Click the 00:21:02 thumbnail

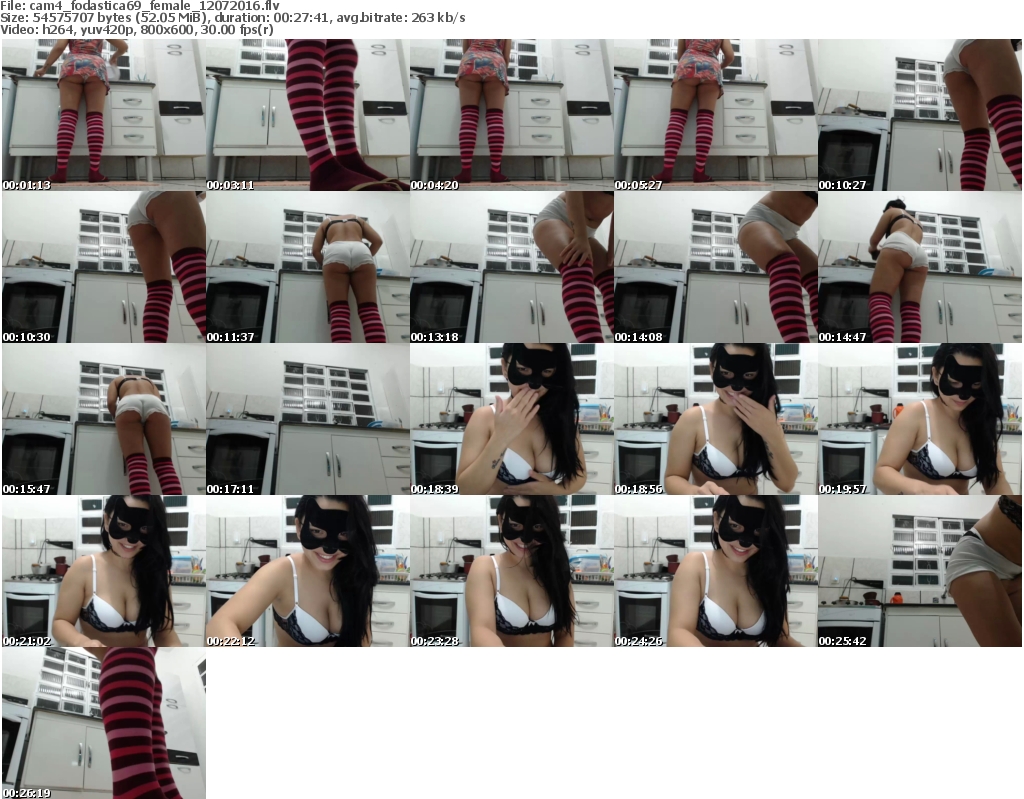(x=104, y=571)
